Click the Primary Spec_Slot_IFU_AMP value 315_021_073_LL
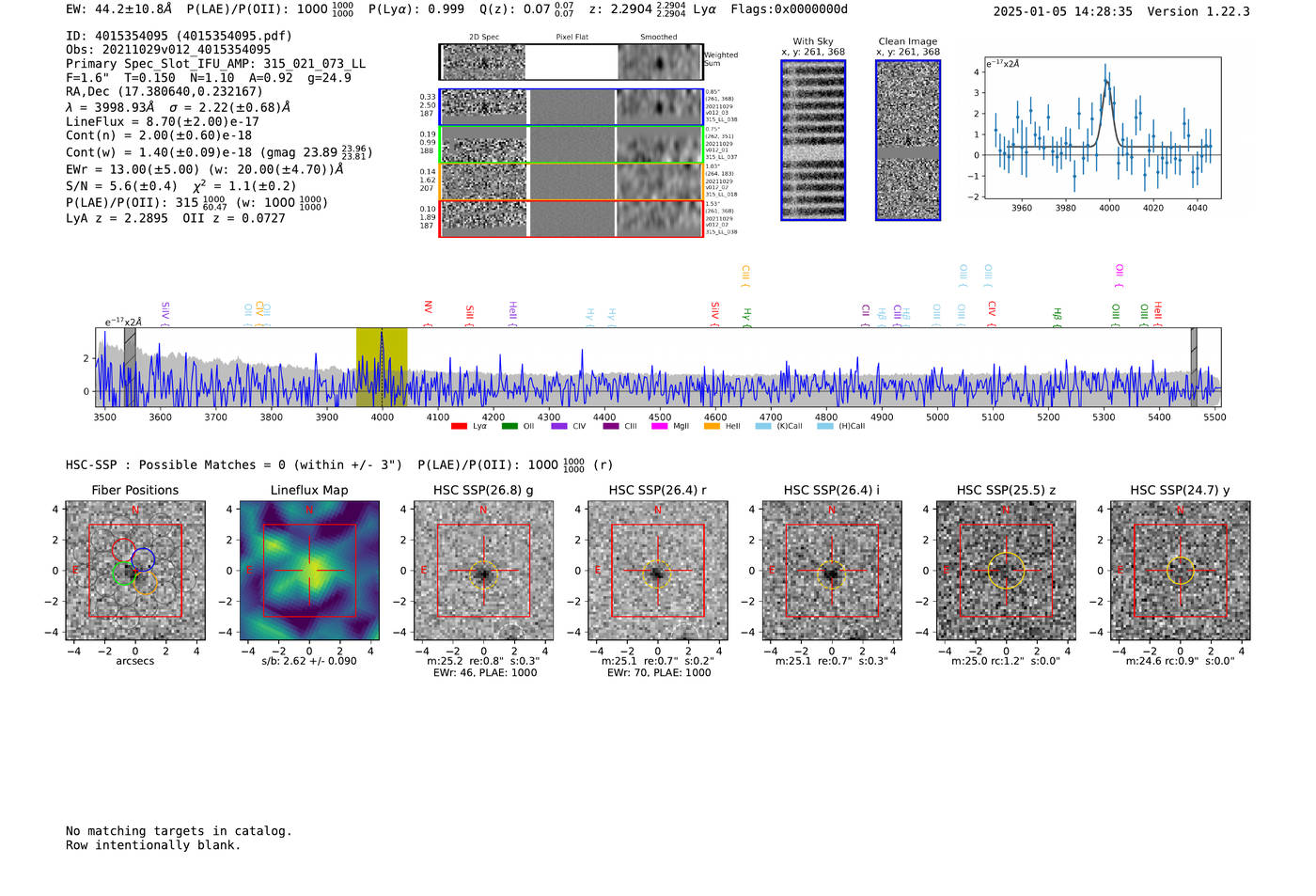1316x896 pixels. (315, 64)
